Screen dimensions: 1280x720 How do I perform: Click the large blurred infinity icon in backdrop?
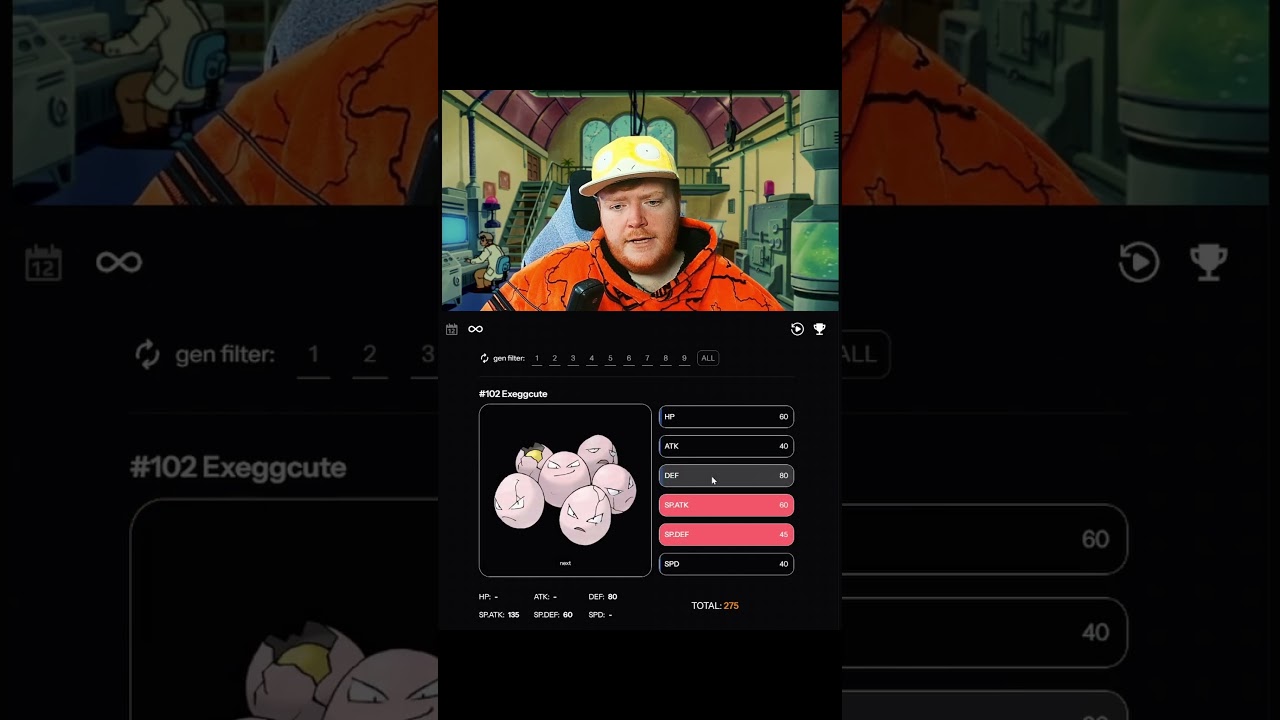[119, 262]
